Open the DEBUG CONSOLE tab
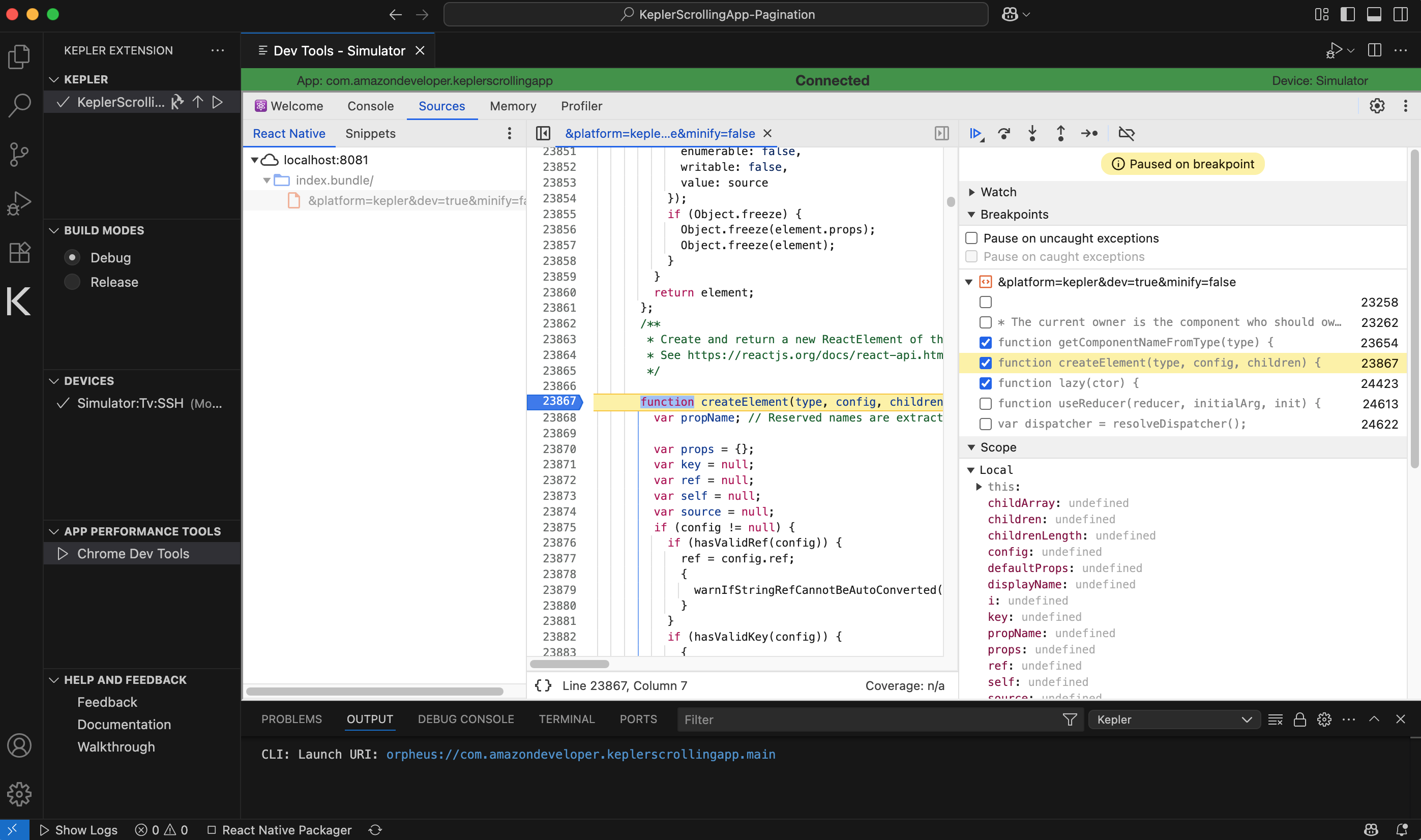Viewport: 1421px width, 840px height. (465, 719)
